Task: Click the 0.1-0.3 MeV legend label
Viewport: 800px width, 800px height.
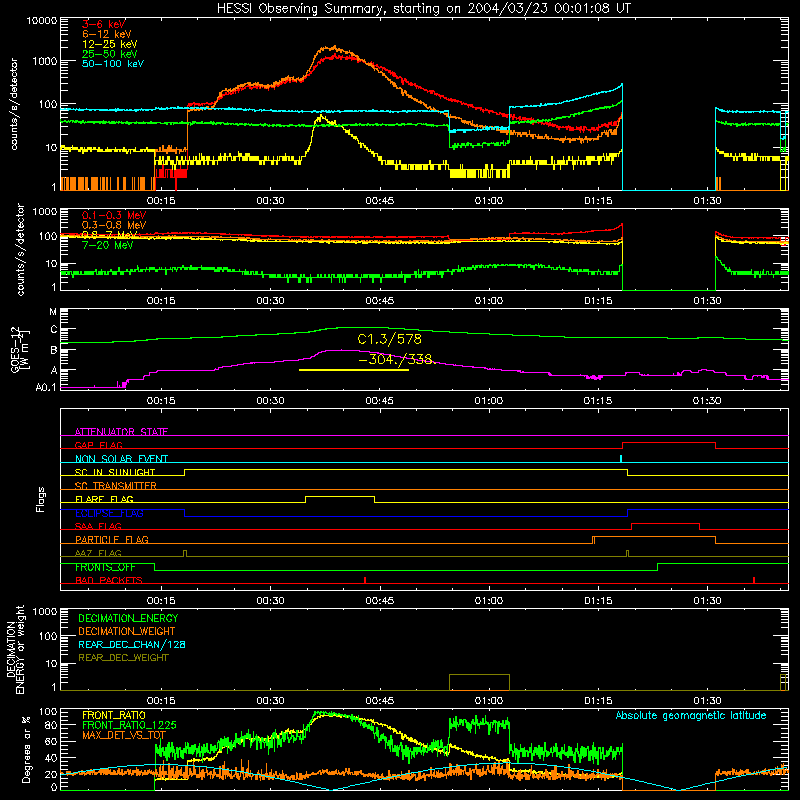Action: (x=114, y=215)
